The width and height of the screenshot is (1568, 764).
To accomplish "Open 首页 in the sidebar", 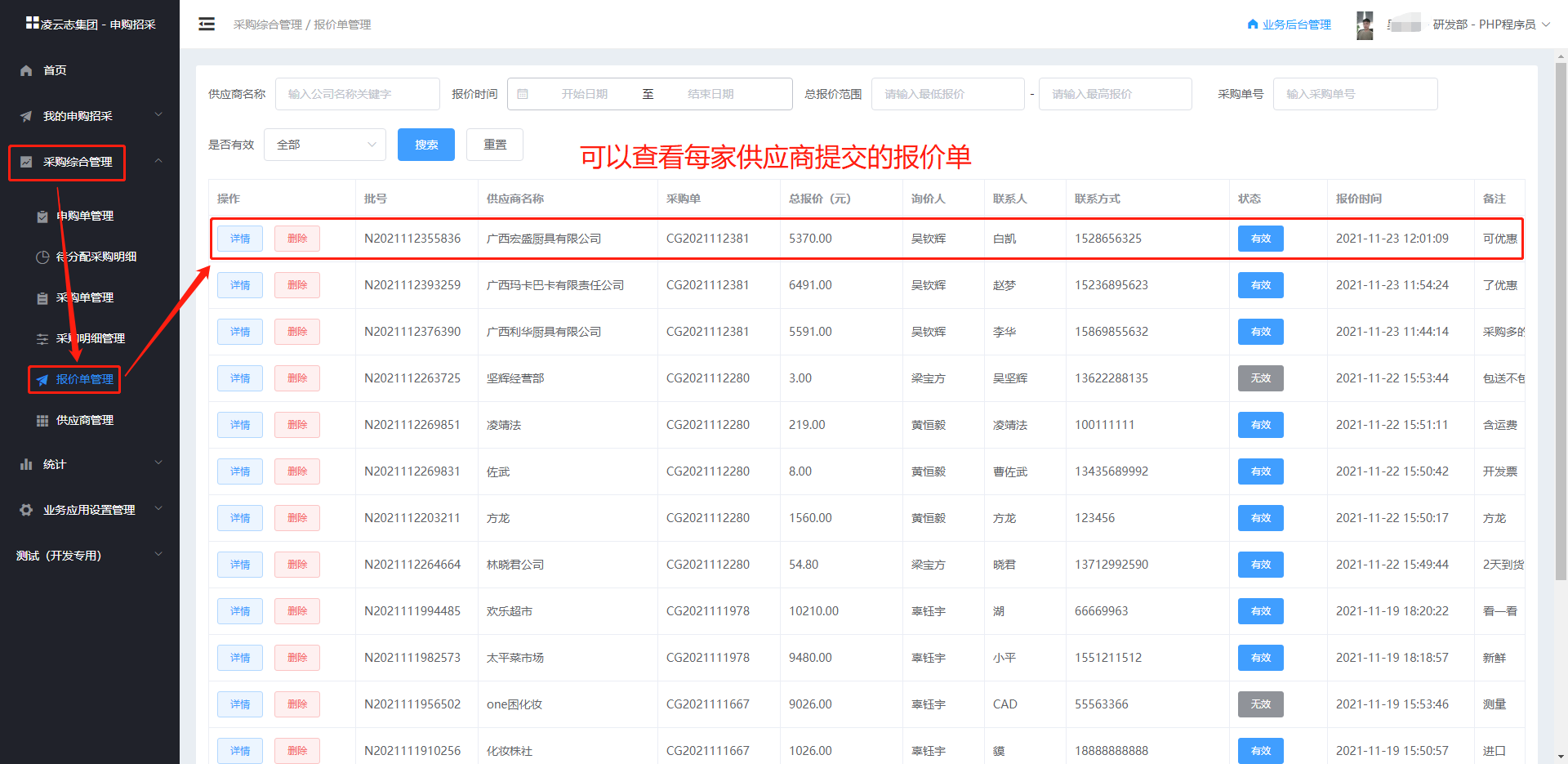I will (x=55, y=70).
